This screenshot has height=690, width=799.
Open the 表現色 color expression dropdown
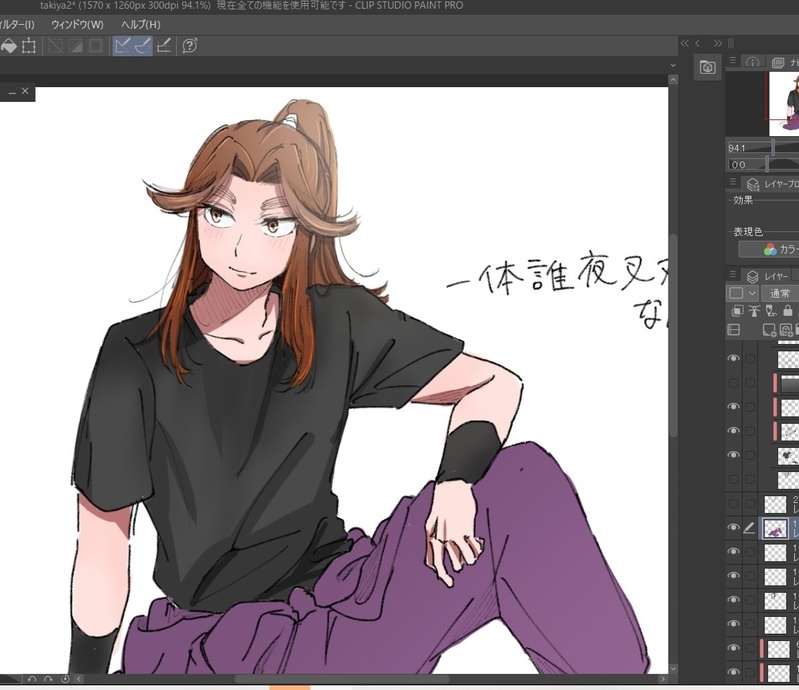coord(769,249)
